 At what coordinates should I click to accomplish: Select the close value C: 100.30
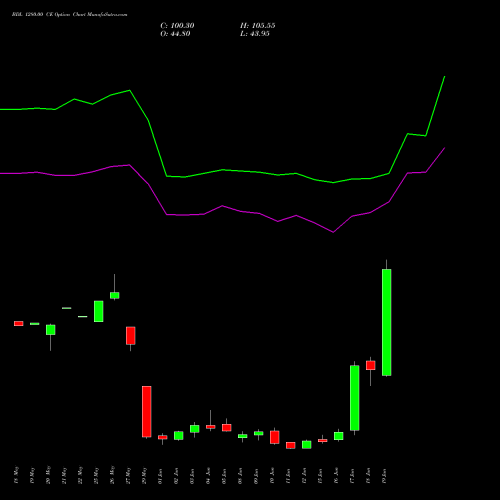click(x=177, y=26)
